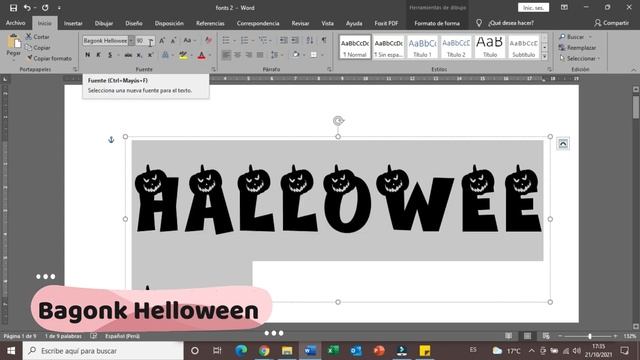Image resolution: width=640 pixels, height=360 pixels.
Task: Toggle Negrita (bold) formatting
Action: pyautogui.click(x=87, y=55)
